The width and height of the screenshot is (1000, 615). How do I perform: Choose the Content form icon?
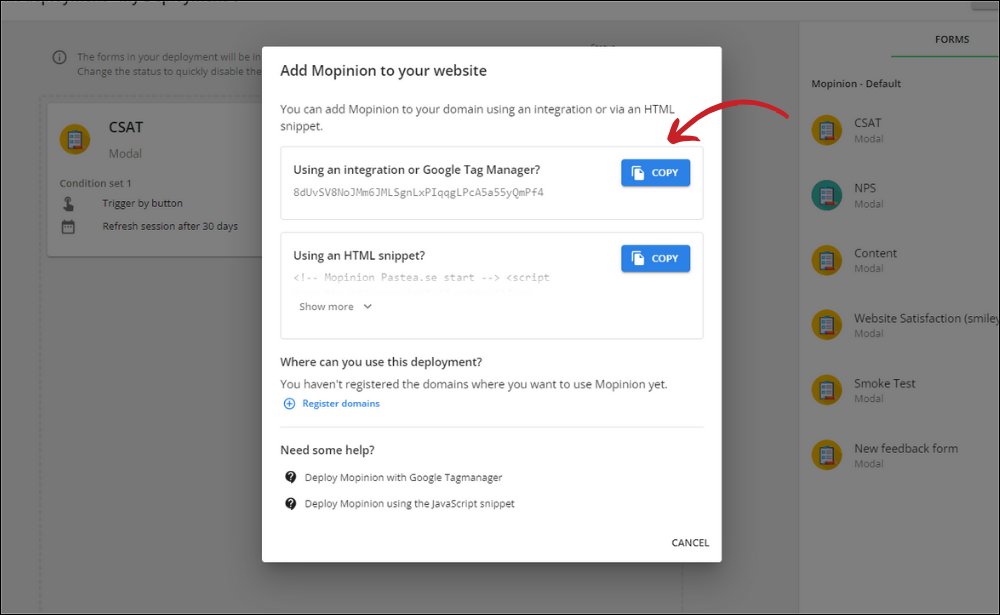[x=826, y=260]
